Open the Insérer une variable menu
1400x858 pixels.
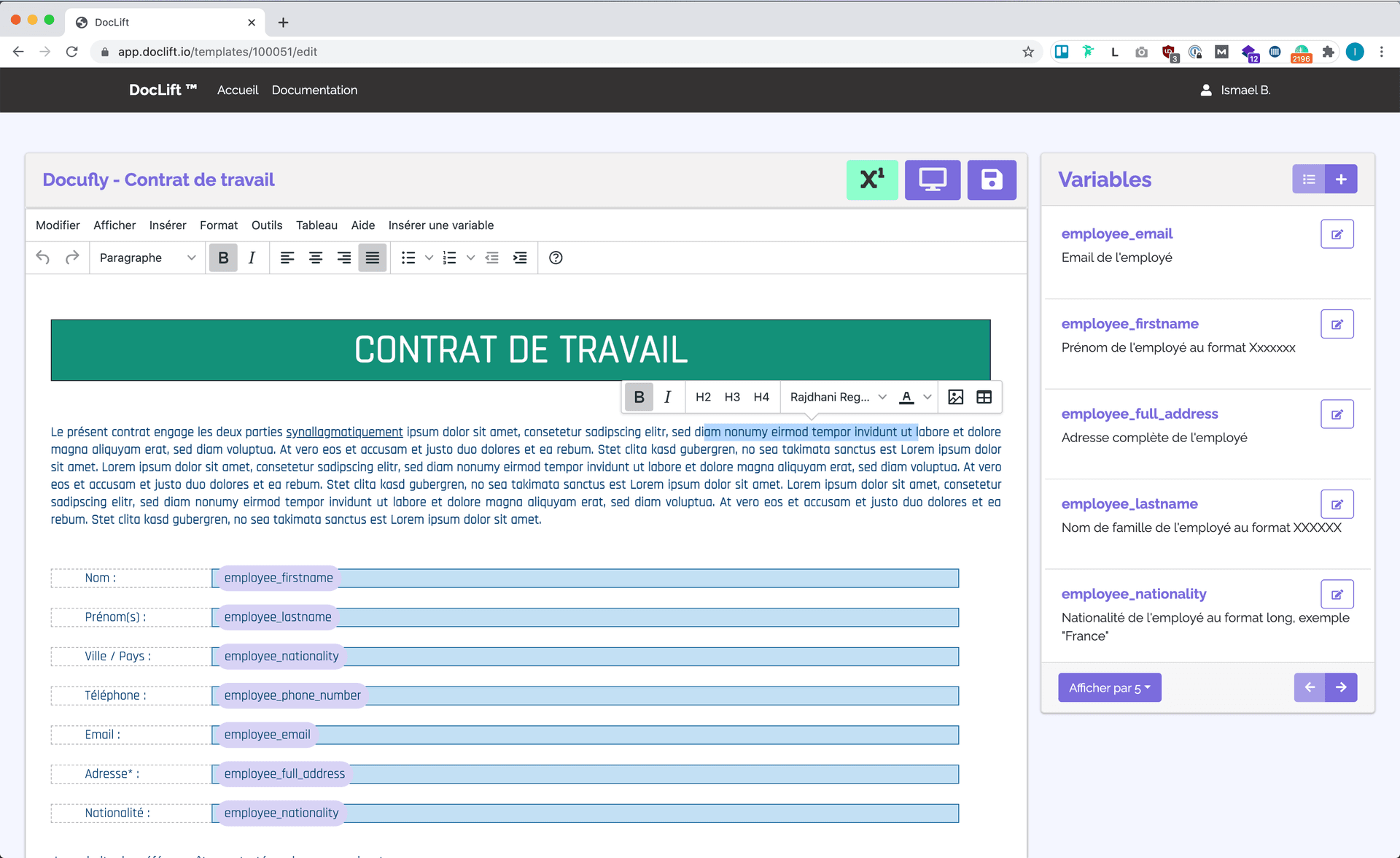tap(440, 225)
